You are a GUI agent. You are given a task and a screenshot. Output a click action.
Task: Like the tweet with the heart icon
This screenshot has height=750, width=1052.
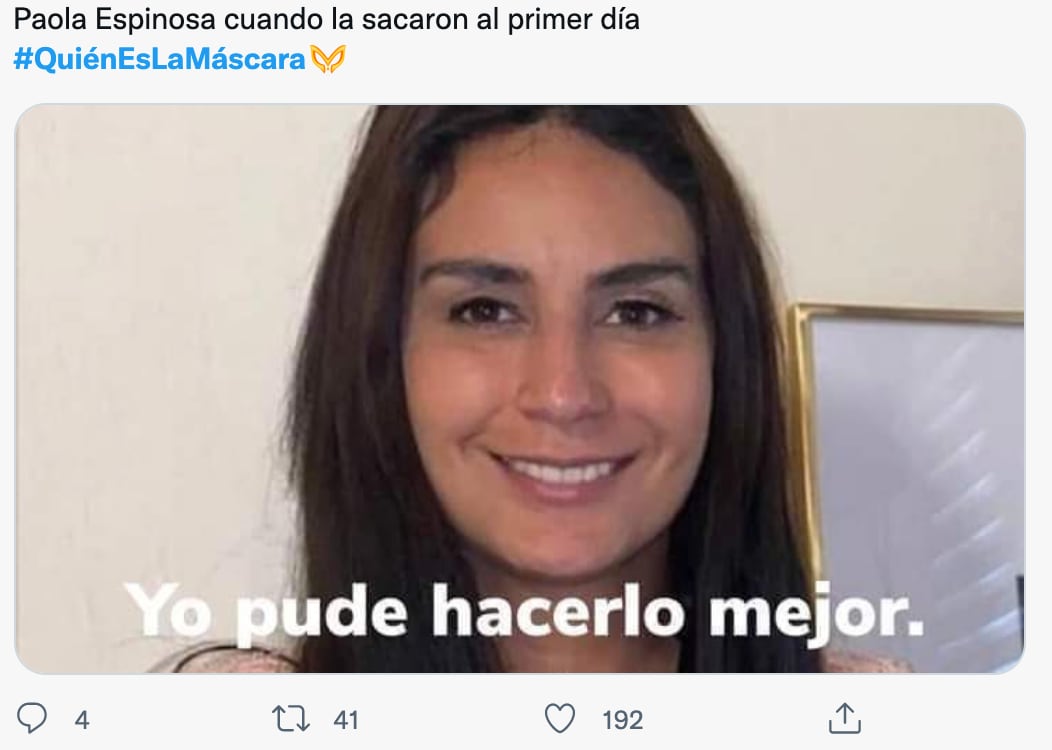pyautogui.click(x=560, y=718)
